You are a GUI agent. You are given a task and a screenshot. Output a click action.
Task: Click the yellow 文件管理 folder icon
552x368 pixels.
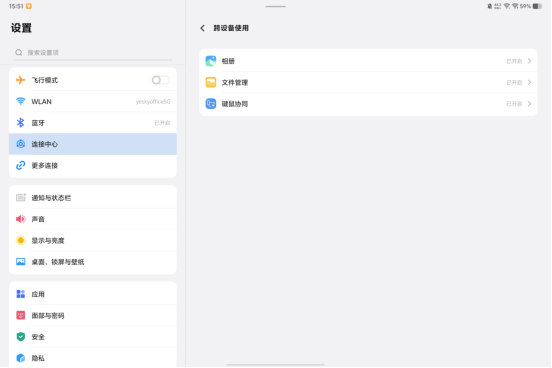coord(211,82)
